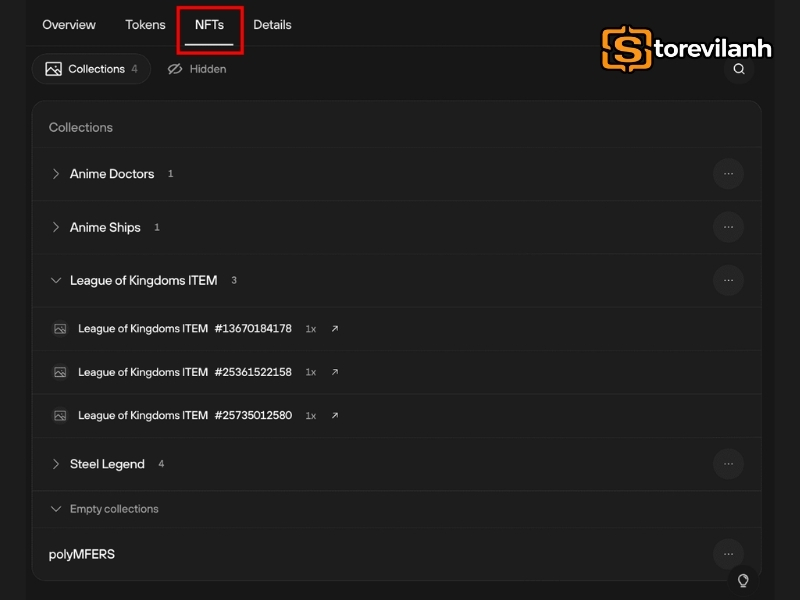
Task: Click image thumbnail of item #25361522158
Action: 60,372
